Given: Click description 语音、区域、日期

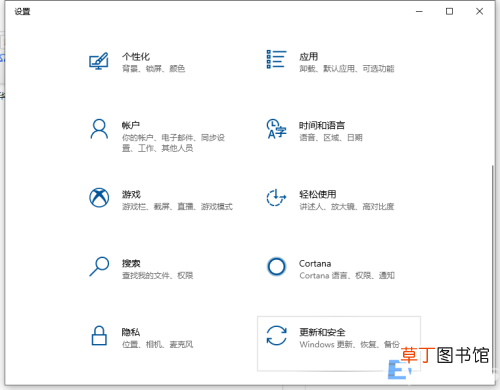Looking at the screenshot, I should (331, 138).
